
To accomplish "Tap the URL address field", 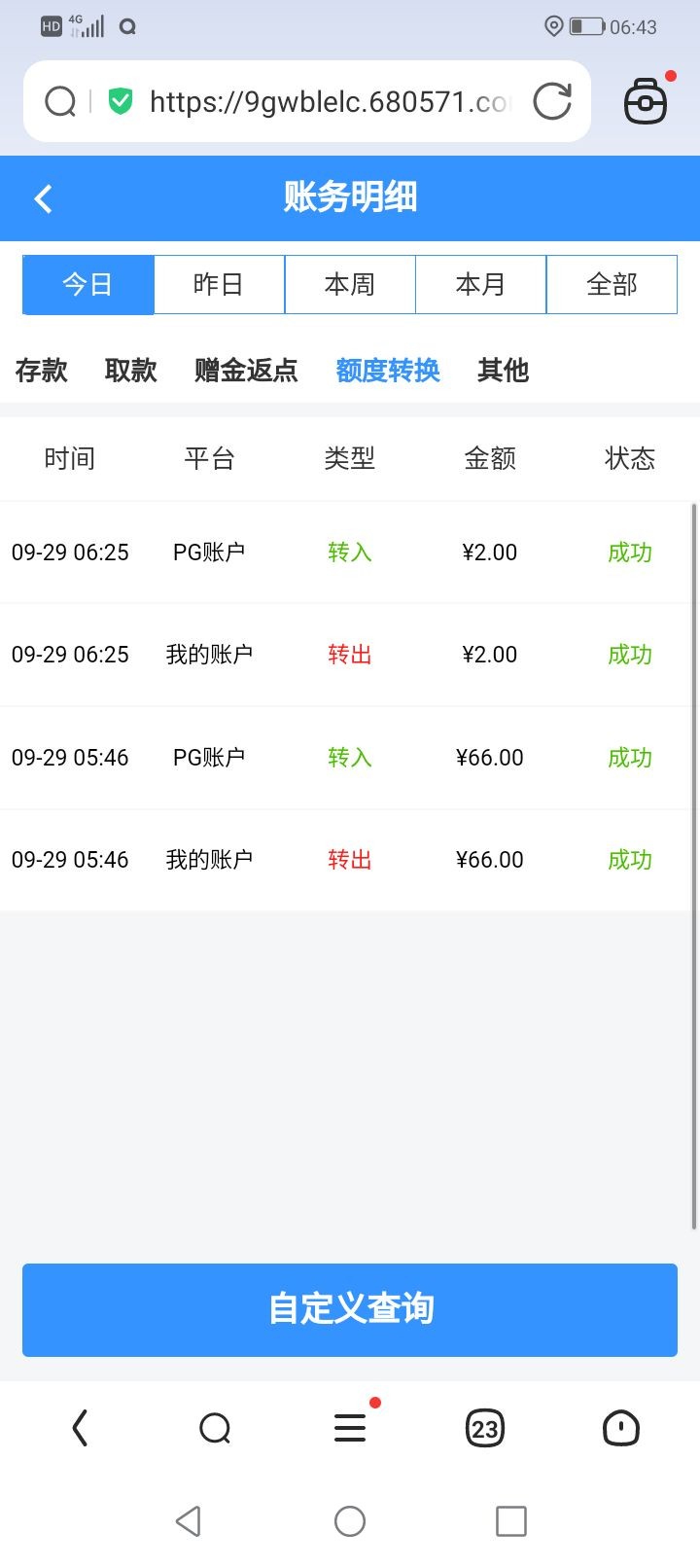I will pyautogui.click(x=329, y=101).
